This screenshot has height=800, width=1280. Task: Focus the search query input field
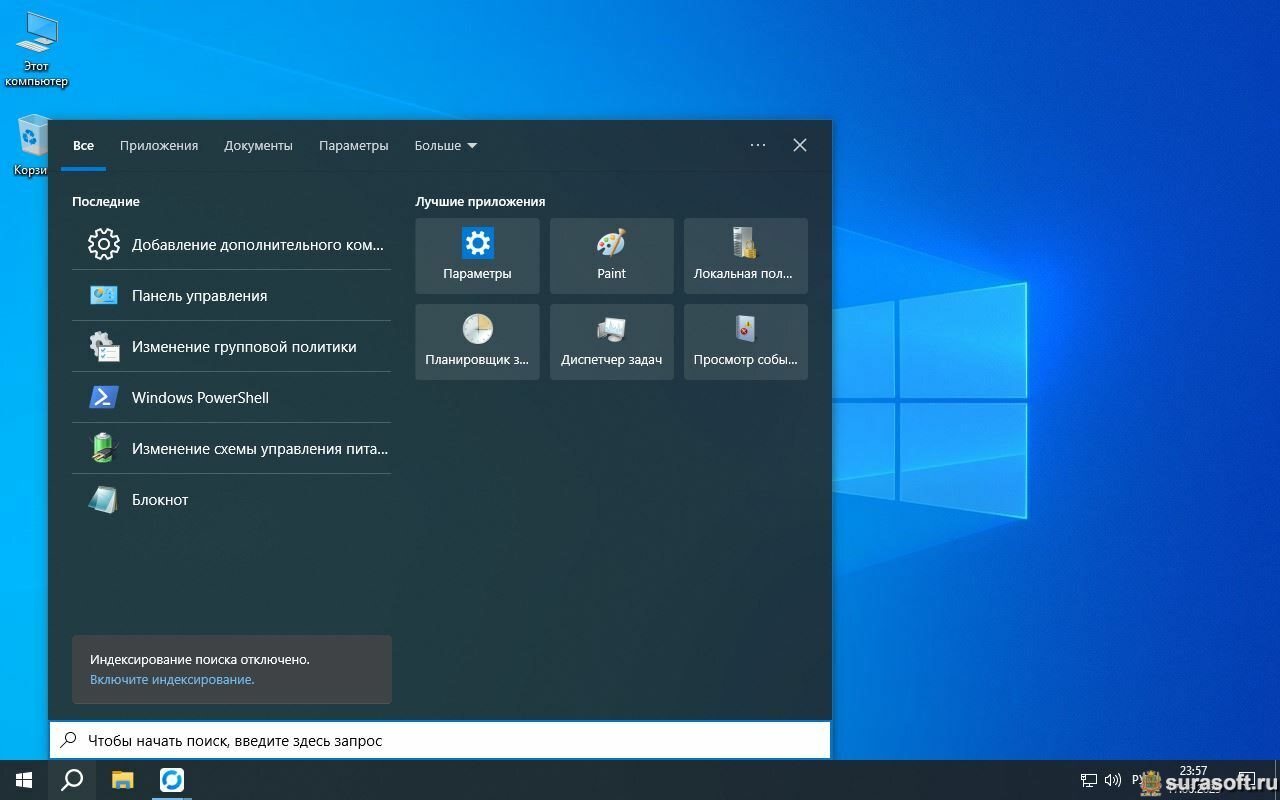(440, 740)
